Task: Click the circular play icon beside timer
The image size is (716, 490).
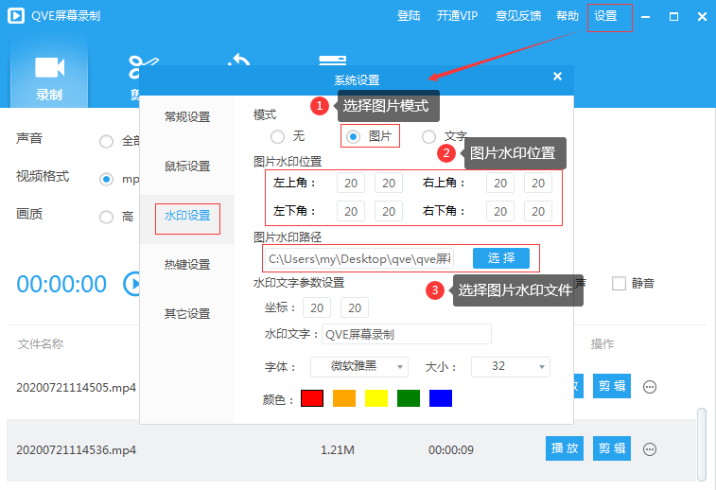Action: (133, 284)
